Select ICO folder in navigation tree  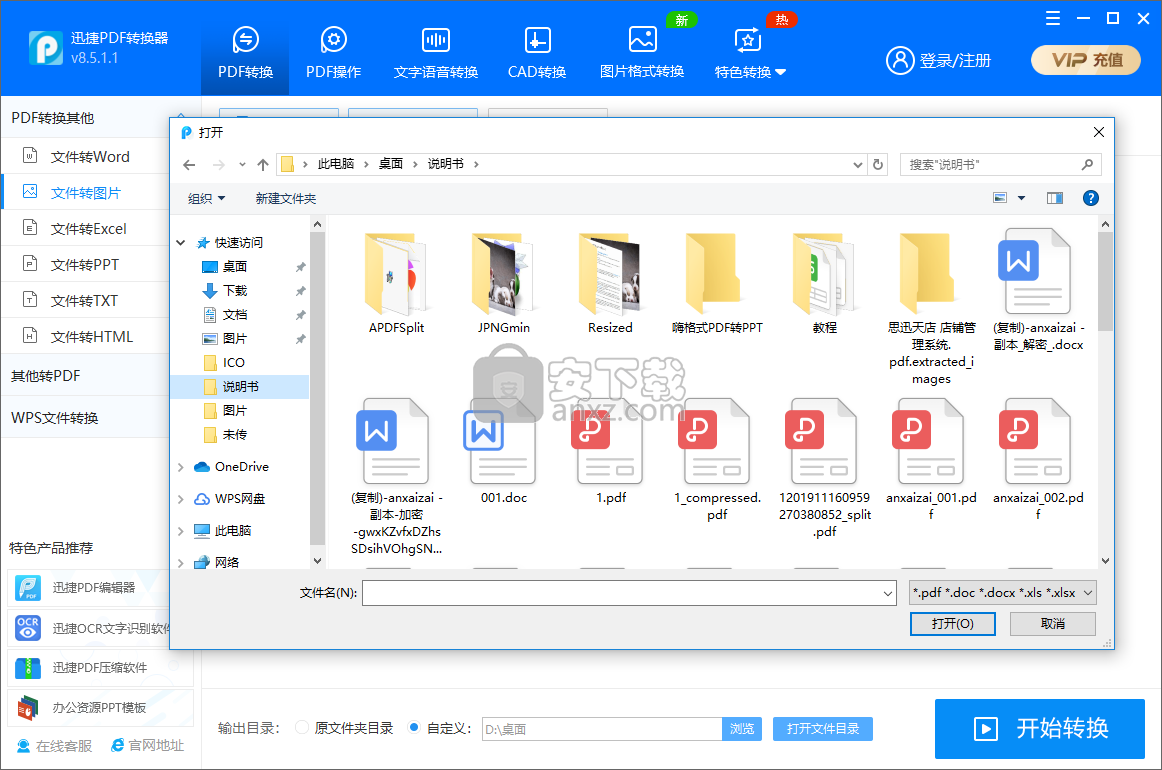pos(233,362)
